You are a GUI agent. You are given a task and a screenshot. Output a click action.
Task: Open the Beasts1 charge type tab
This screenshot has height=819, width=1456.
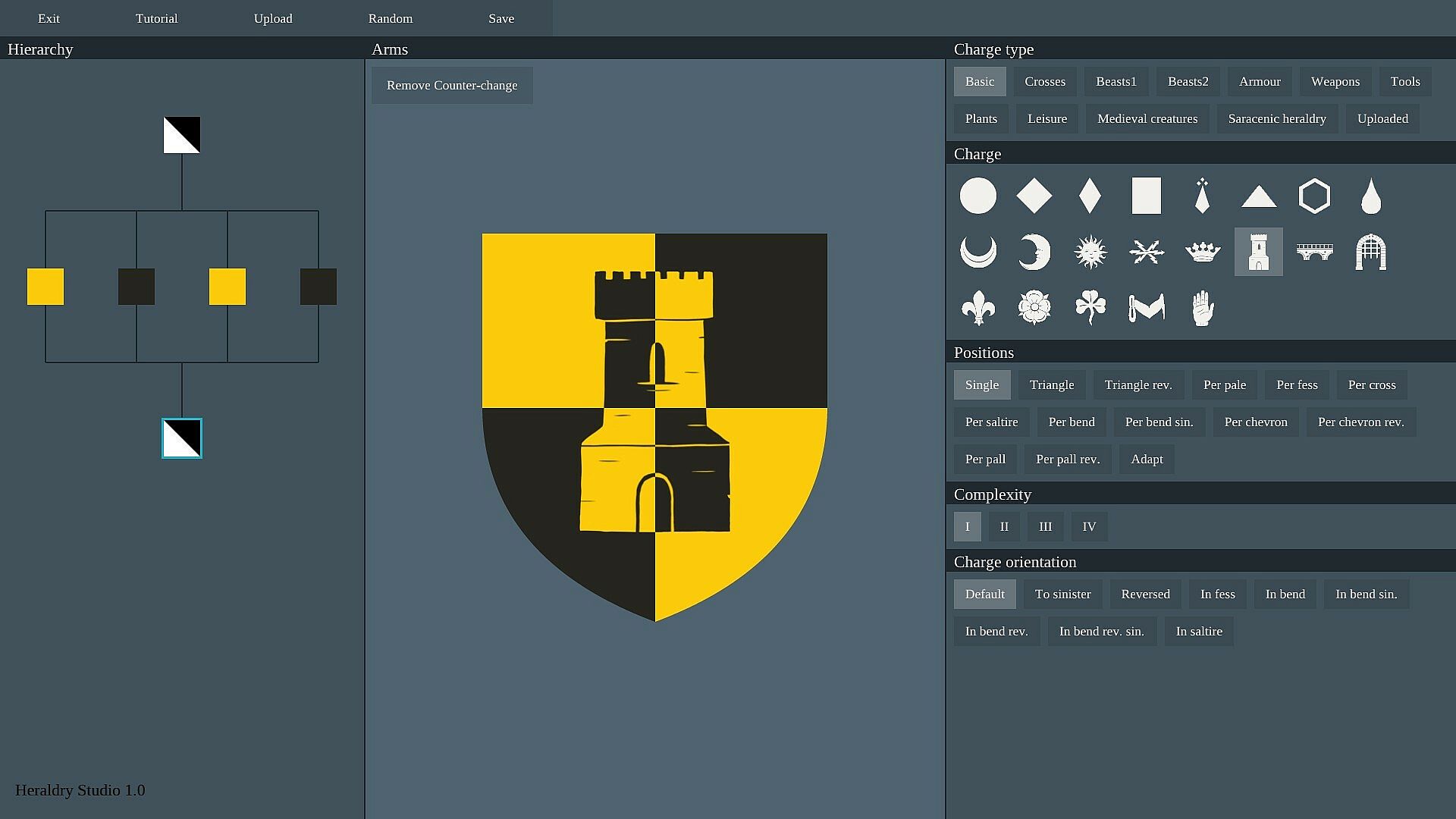(1116, 81)
